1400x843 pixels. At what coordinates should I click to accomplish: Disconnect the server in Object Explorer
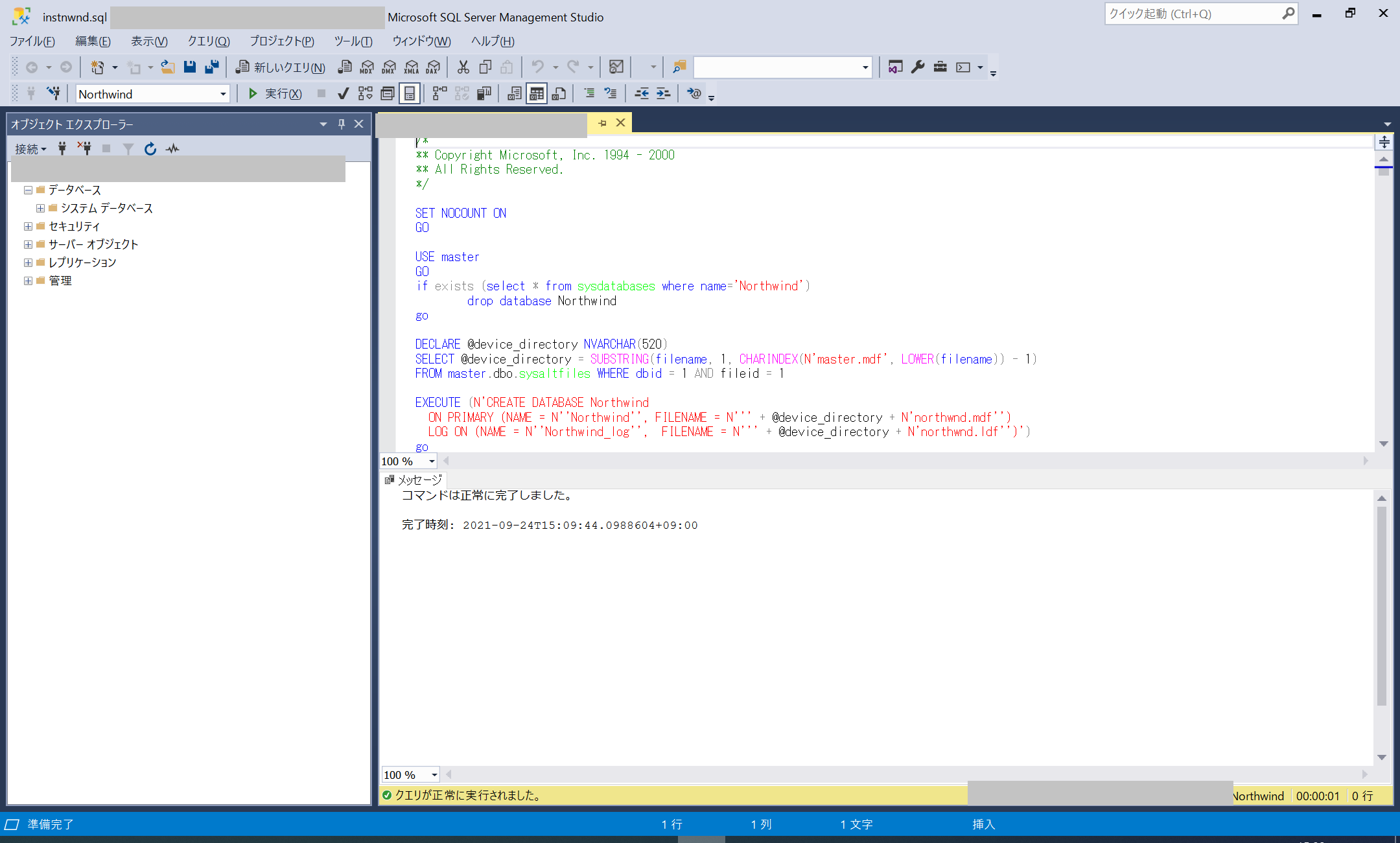click(x=84, y=149)
